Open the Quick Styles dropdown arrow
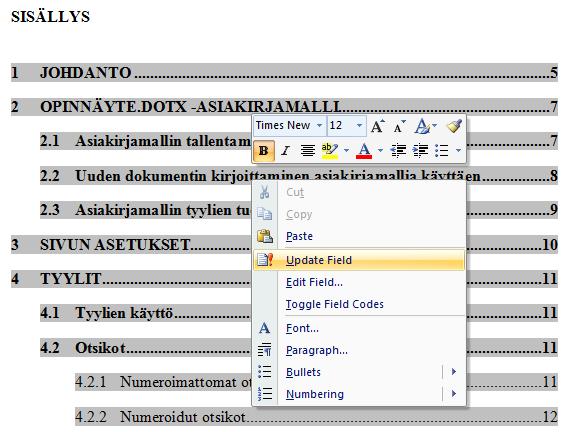 (435, 126)
